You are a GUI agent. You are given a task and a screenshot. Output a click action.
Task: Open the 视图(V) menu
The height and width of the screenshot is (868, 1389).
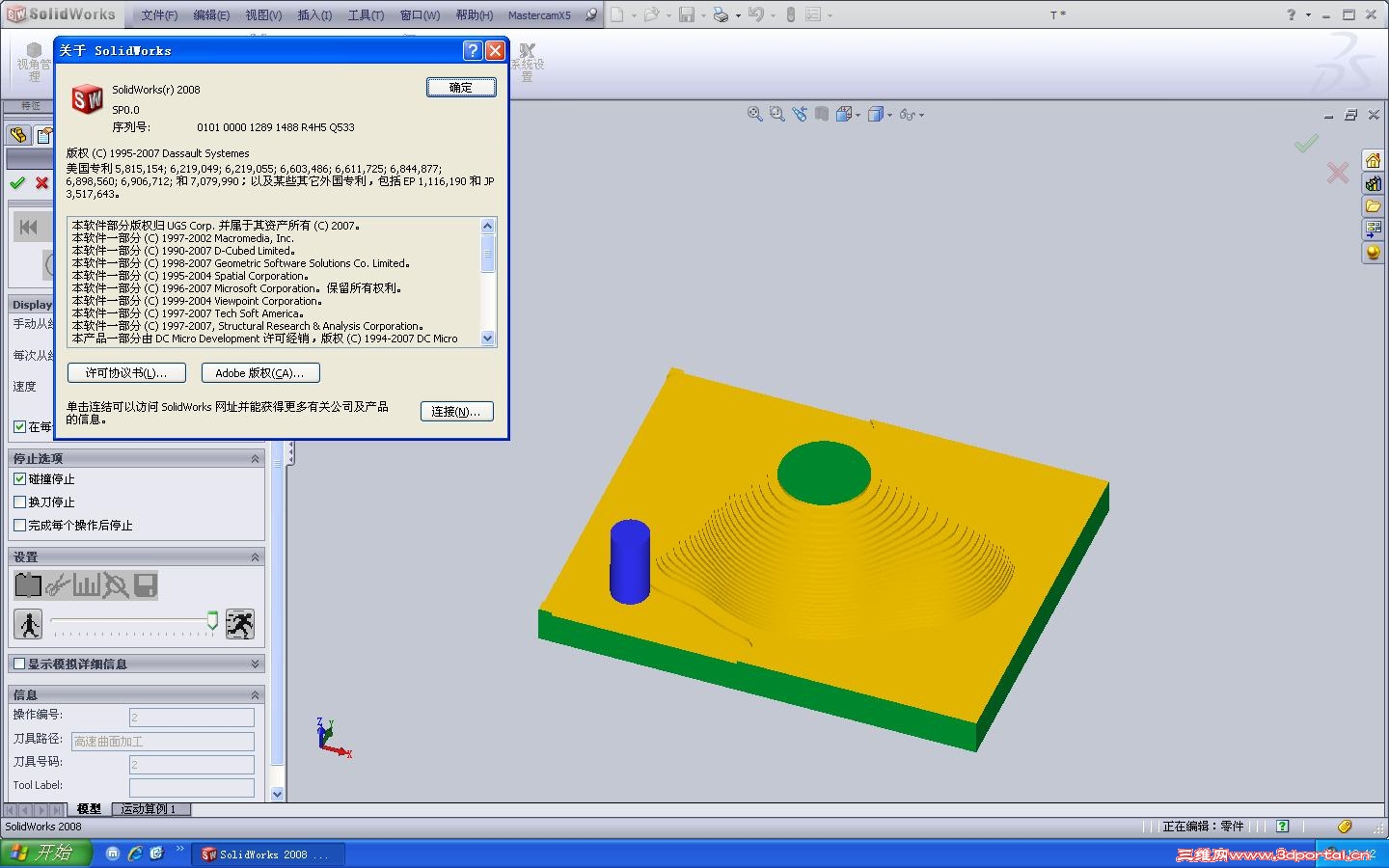point(263,15)
